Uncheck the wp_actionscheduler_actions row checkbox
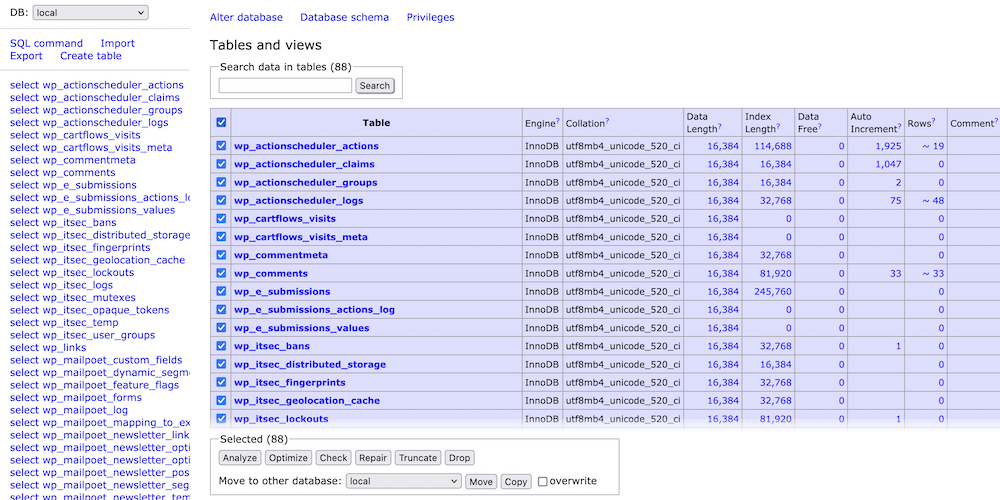 click(221, 145)
